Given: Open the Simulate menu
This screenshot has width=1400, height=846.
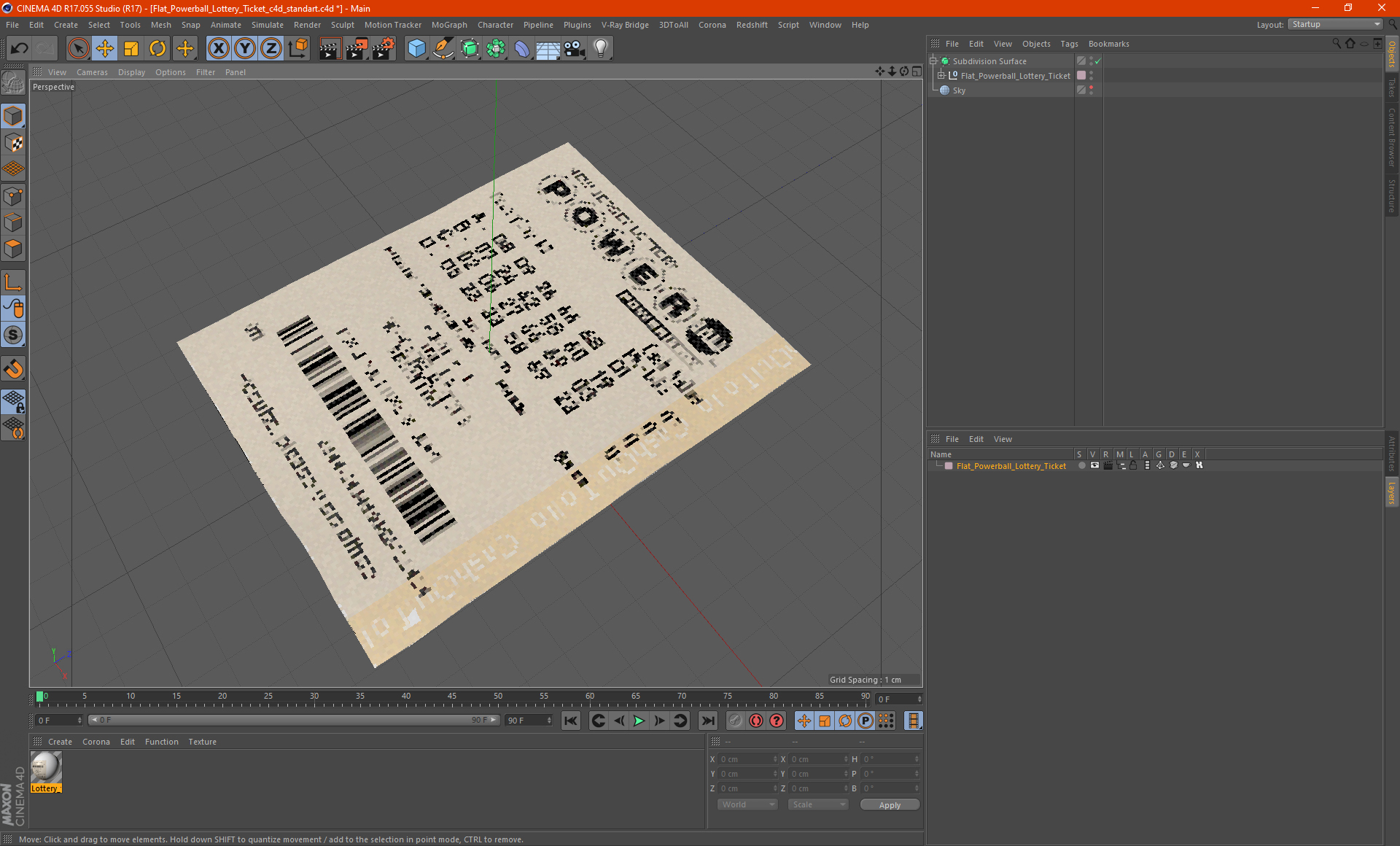Looking at the screenshot, I should click(267, 25).
